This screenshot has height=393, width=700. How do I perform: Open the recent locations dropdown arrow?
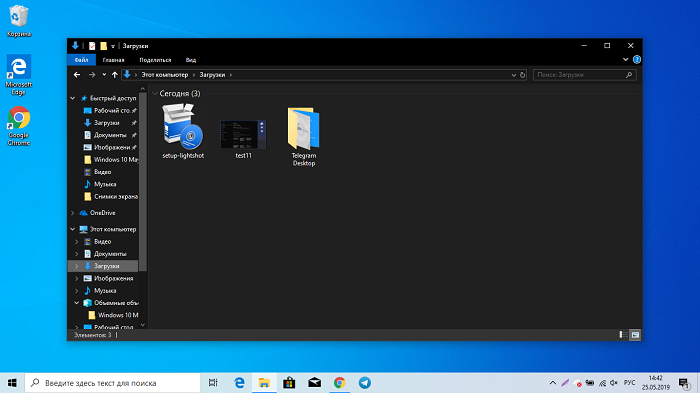coord(104,75)
